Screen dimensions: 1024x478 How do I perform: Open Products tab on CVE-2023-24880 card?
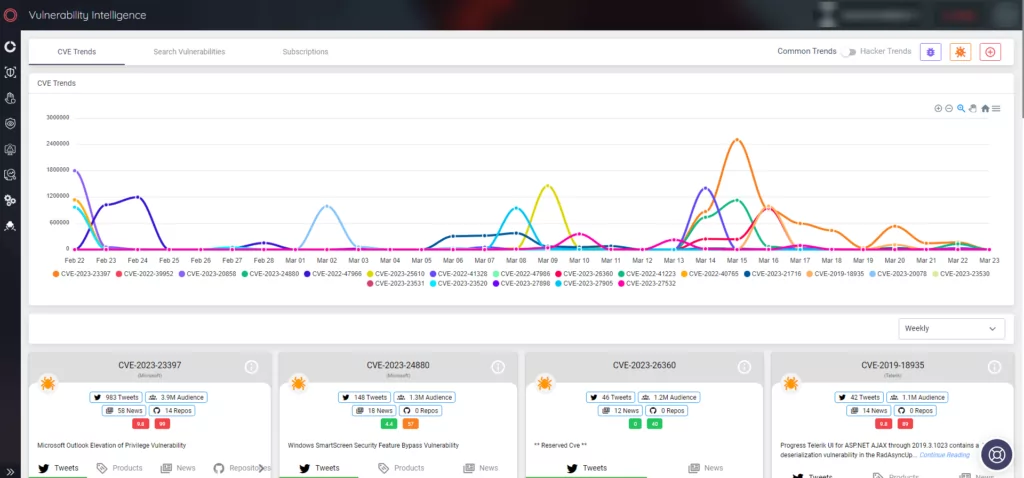click(401, 468)
